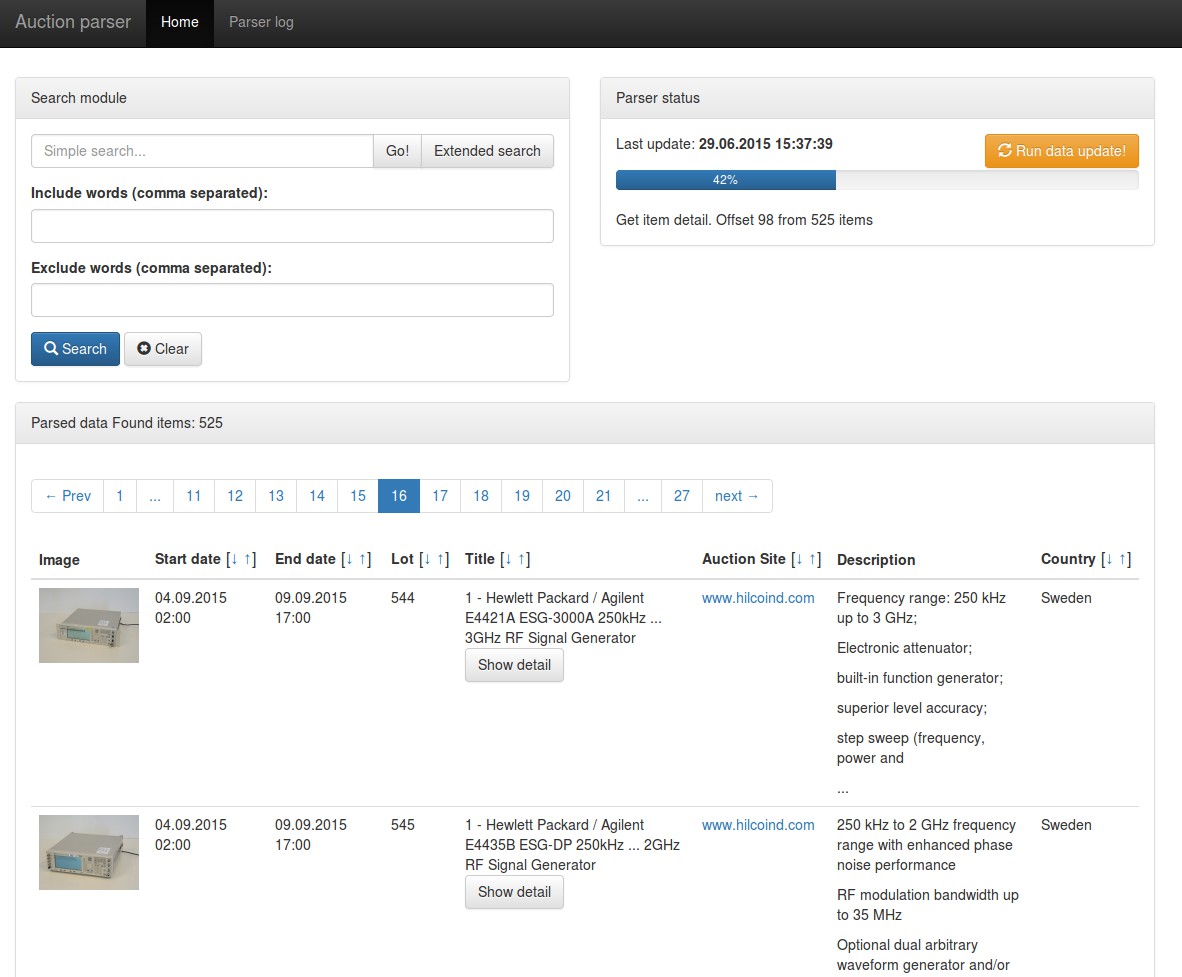Clear the search form
This screenshot has width=1182, height=977.
pyautogui.click(x=163, y=349)
